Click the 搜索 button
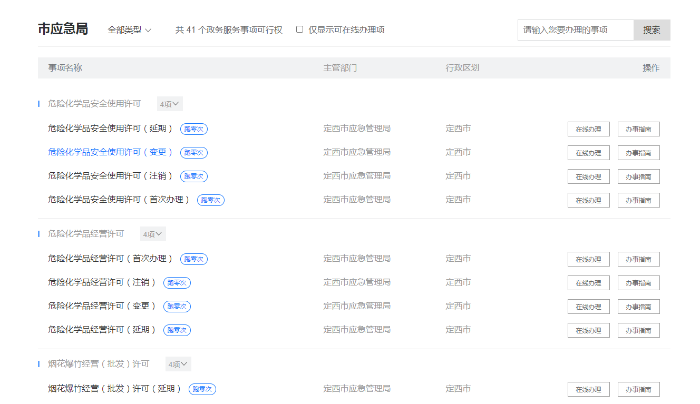700x404 pixels. 651,30
